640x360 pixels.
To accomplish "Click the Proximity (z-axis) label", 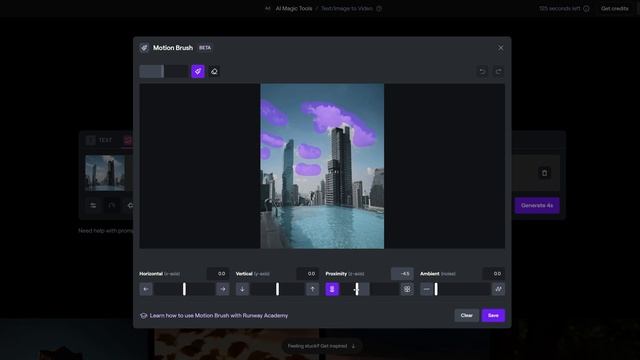I will point(345,273).
